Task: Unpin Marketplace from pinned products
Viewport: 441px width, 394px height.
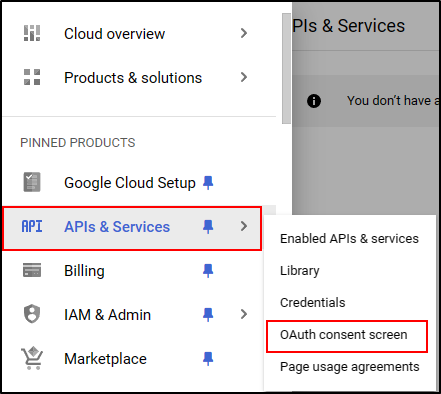Action: click(208, 359)
